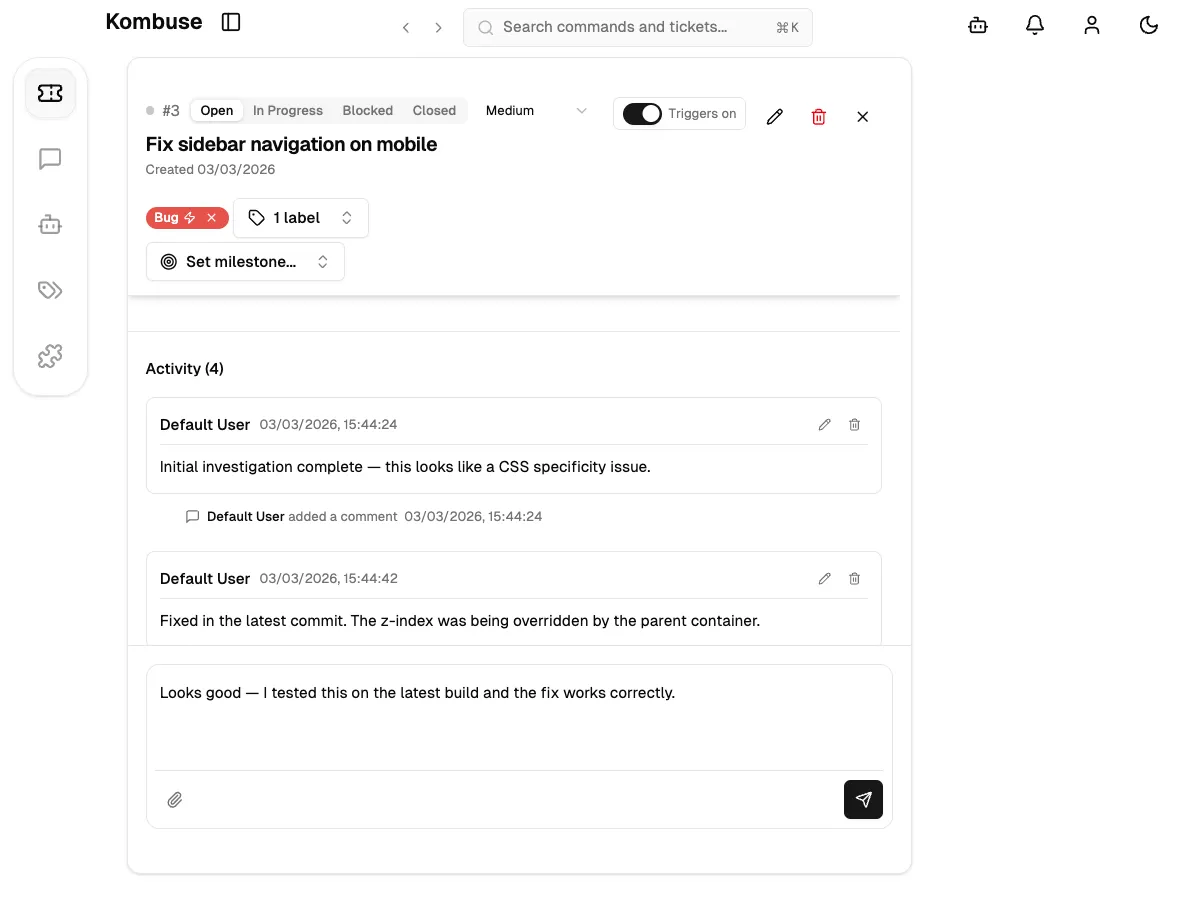Open the integrations puzzle-piece panel

[x=50, y=356]
